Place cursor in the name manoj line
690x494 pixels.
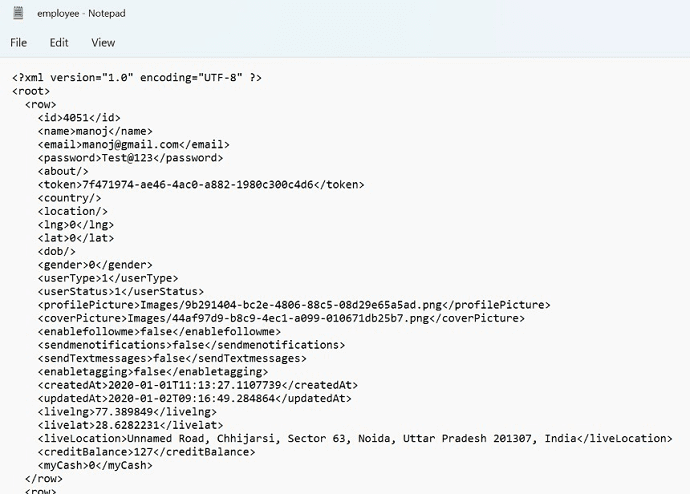(x=95, y=132)
